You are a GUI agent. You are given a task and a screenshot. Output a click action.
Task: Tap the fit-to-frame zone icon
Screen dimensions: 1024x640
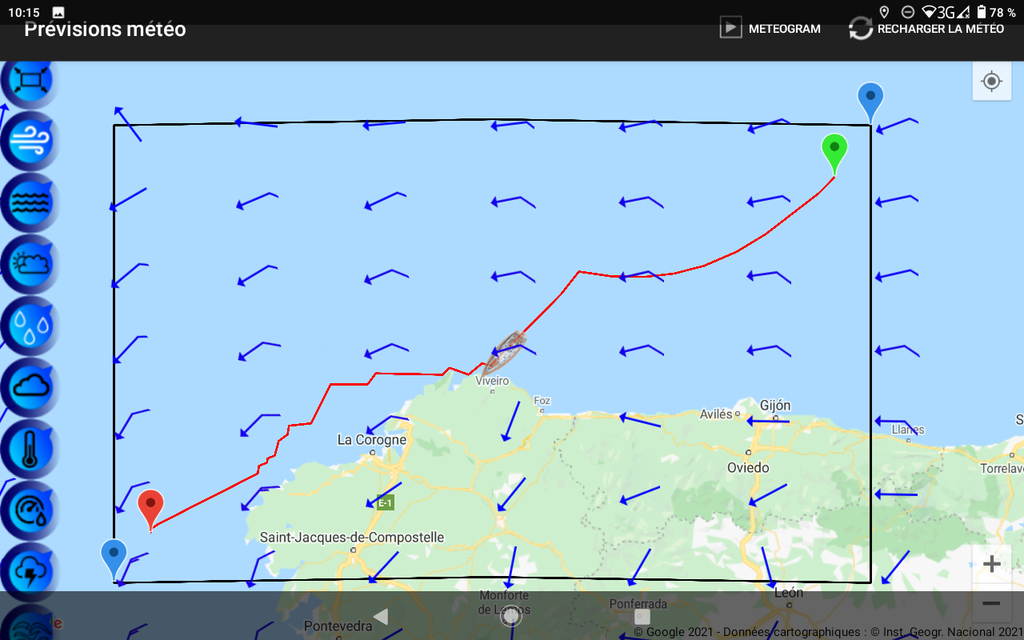tap(29, 81)
